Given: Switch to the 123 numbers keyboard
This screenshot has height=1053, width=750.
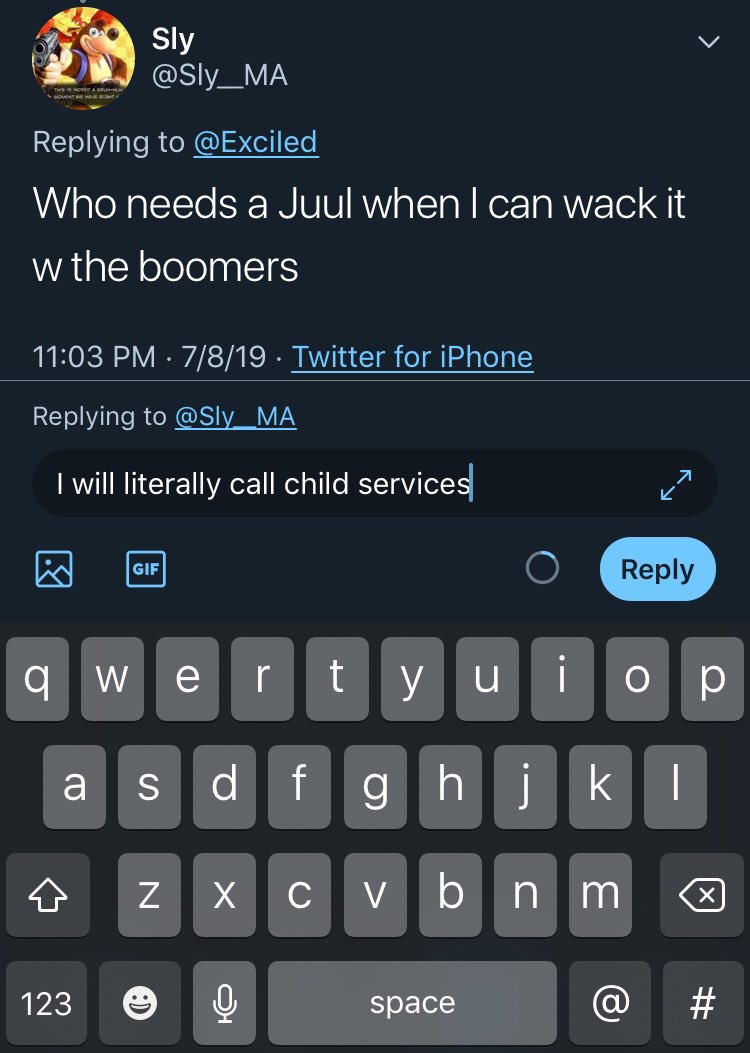Looking at the screenshot, I should [x=46, y=1003].
